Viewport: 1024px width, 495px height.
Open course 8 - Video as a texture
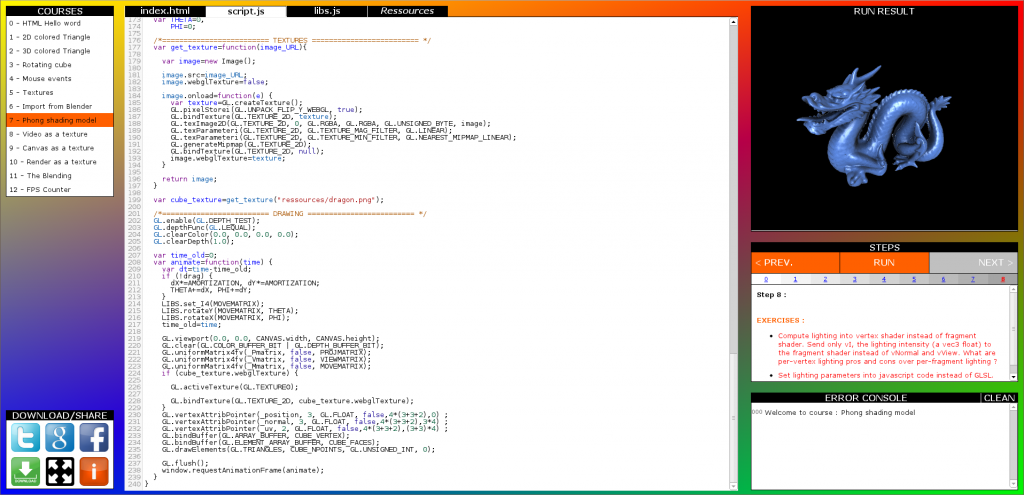60,134
